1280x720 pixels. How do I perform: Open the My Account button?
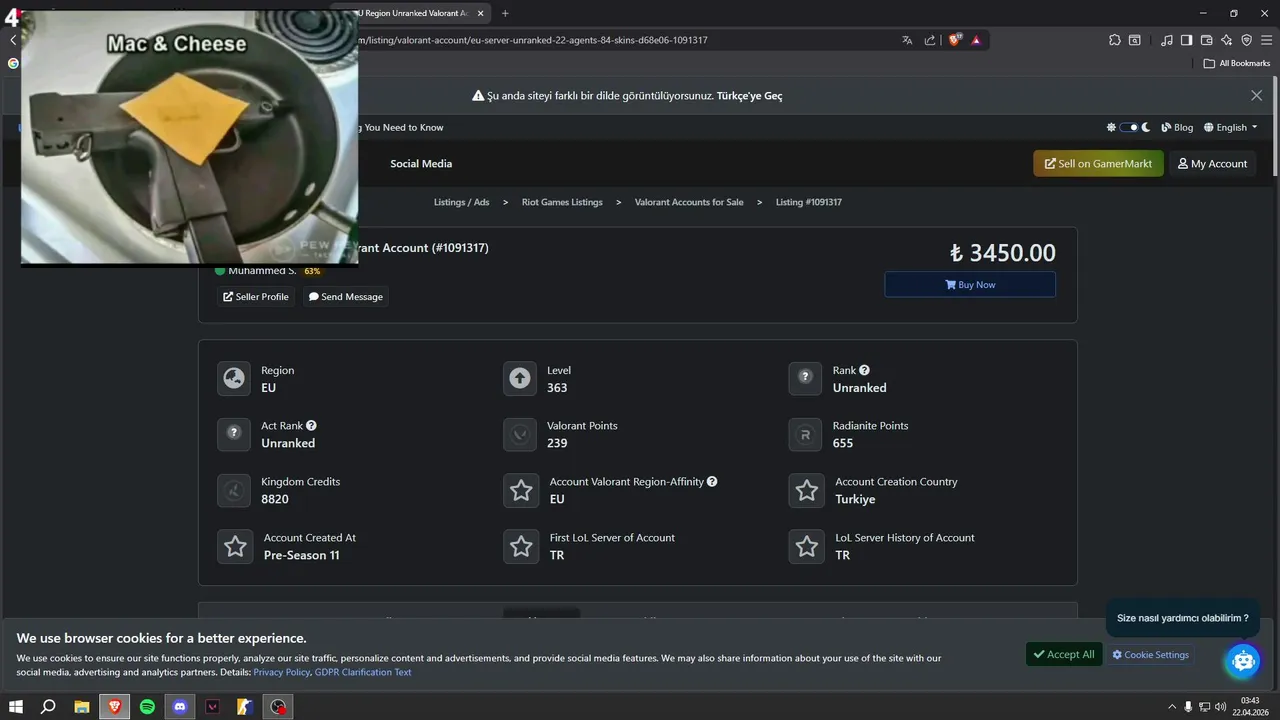pyautogui.click(x=1212, y=163)
